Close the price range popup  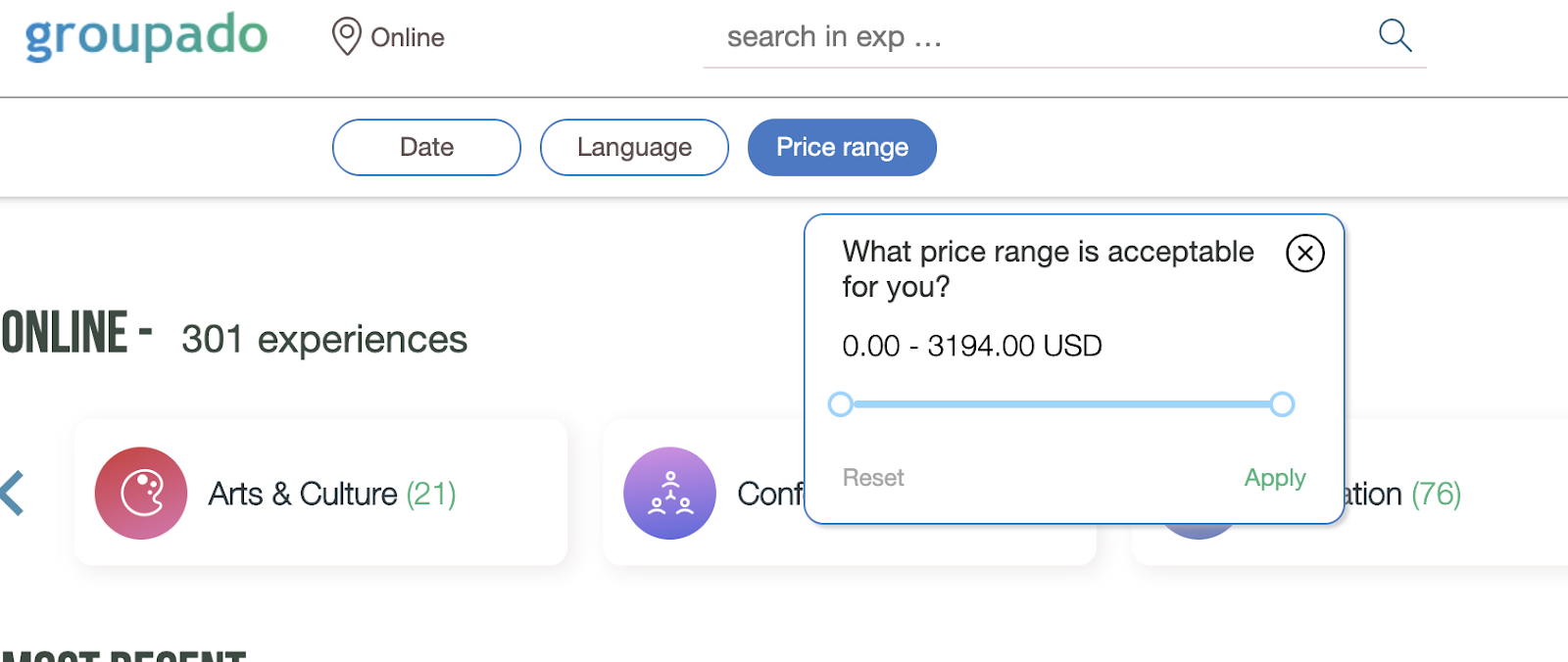(x=1304, y=253)
